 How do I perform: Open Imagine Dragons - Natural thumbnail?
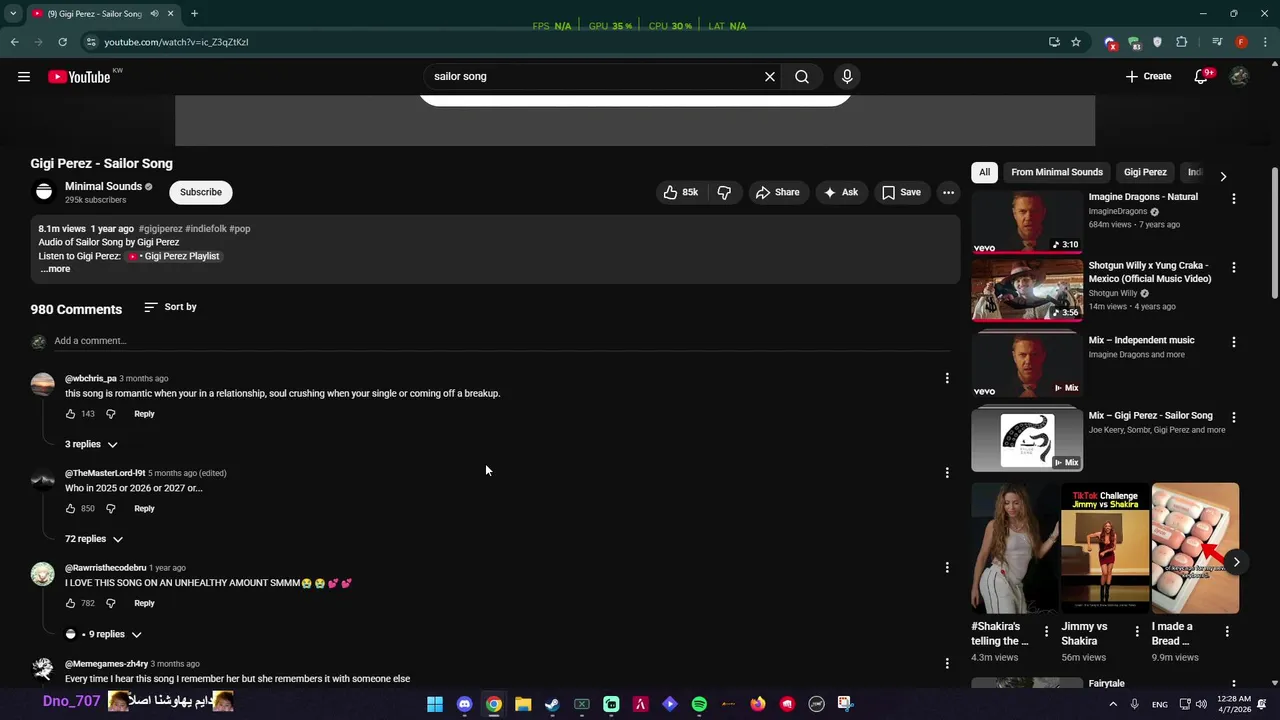1027,222
